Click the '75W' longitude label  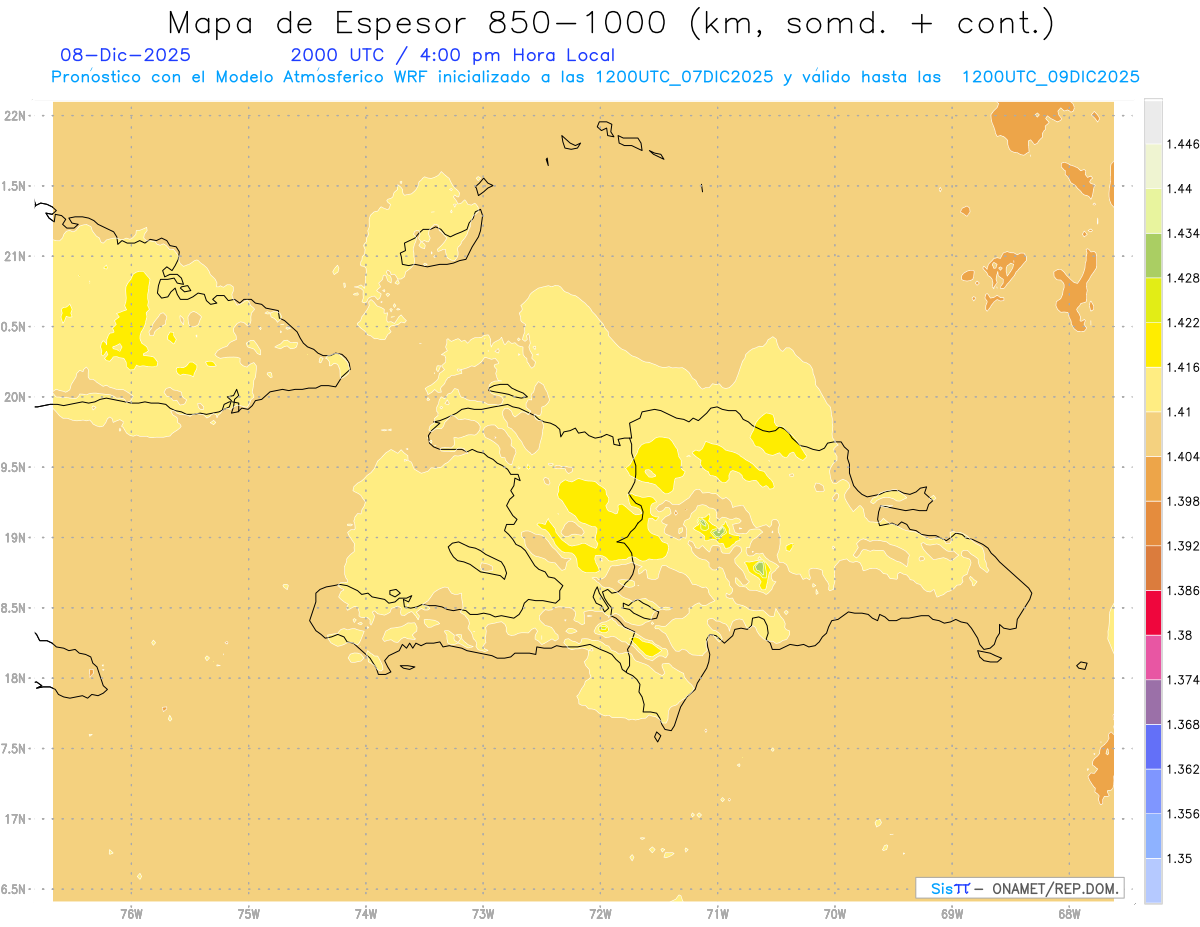pos(249,914)
